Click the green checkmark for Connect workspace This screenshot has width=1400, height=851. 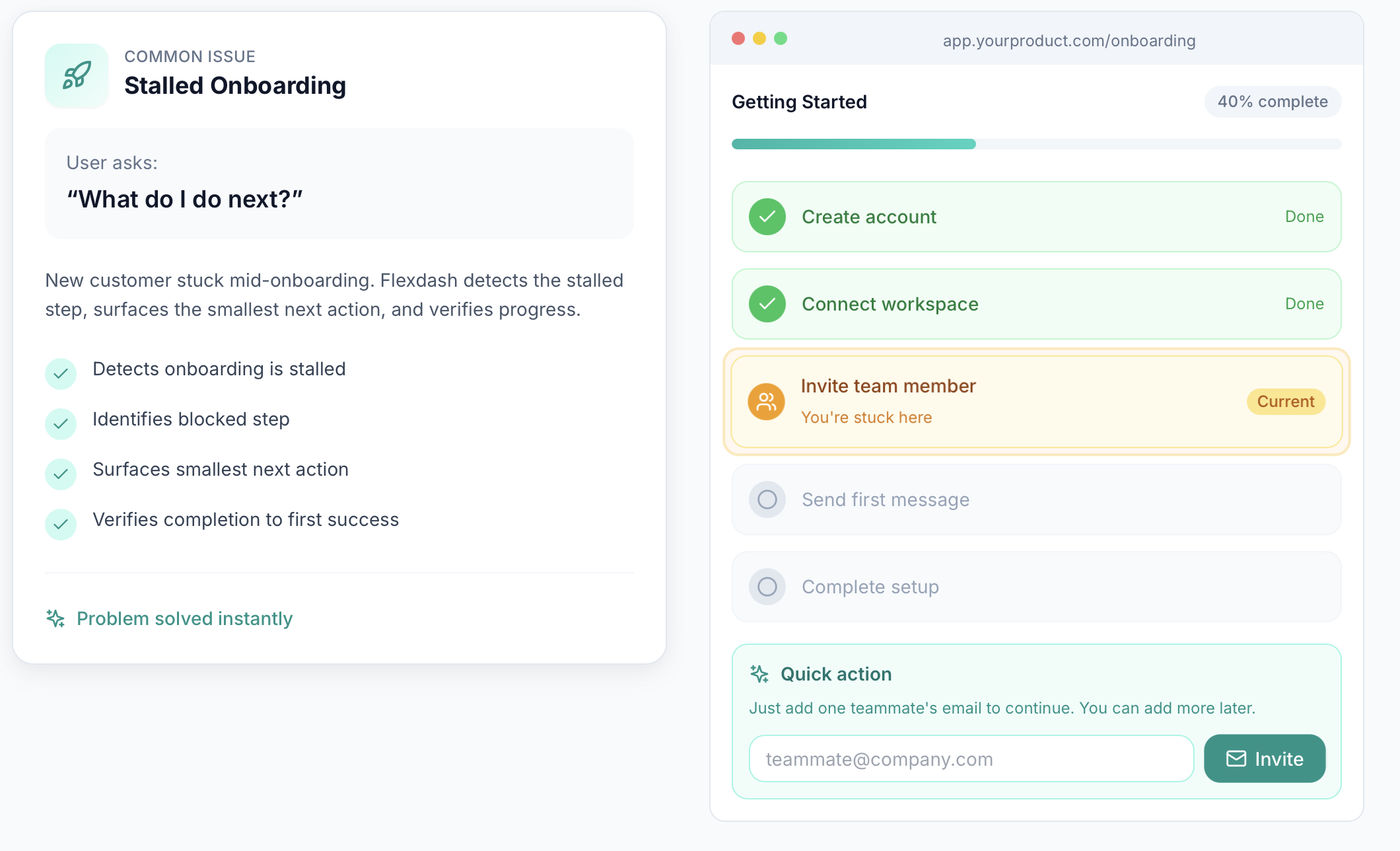[x=767, y=304]
